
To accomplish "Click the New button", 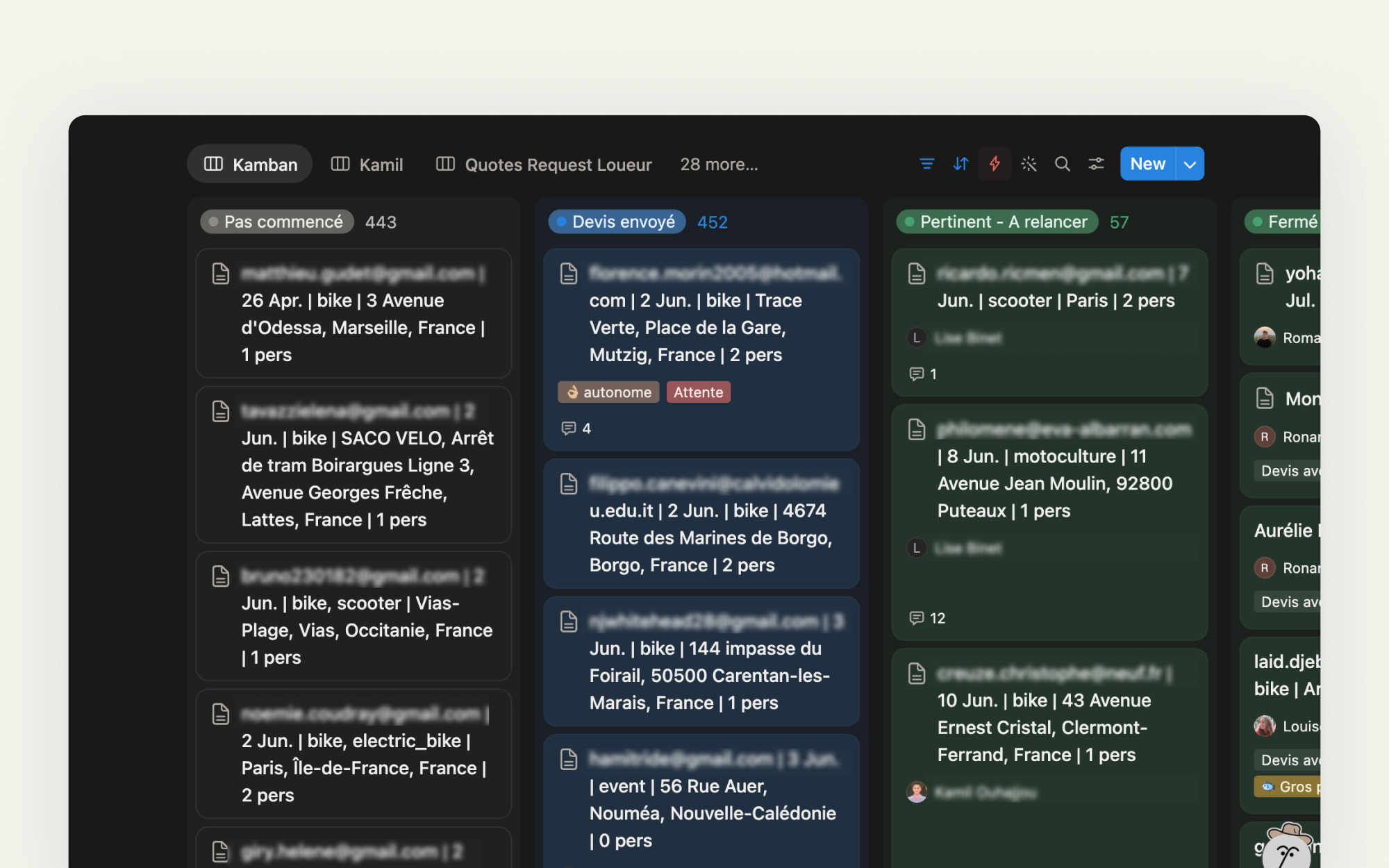I will point(1148,164).
